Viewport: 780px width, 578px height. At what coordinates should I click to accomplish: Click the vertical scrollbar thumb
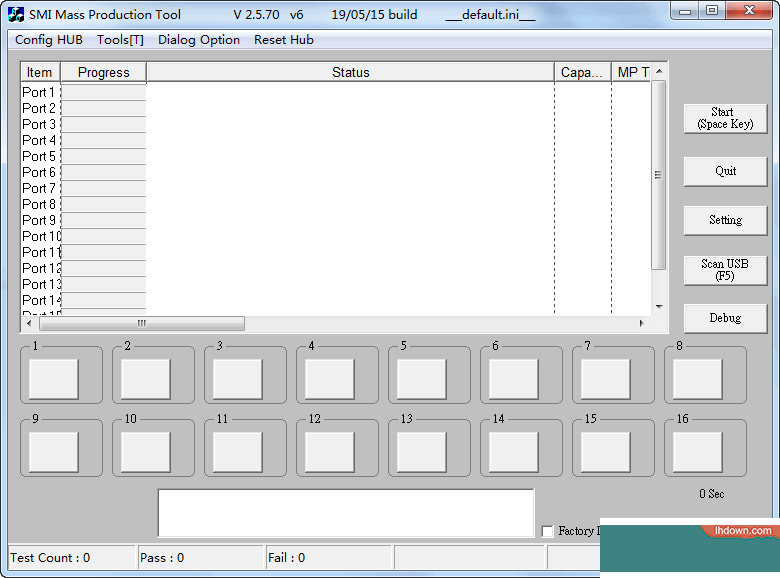[659, 175]
